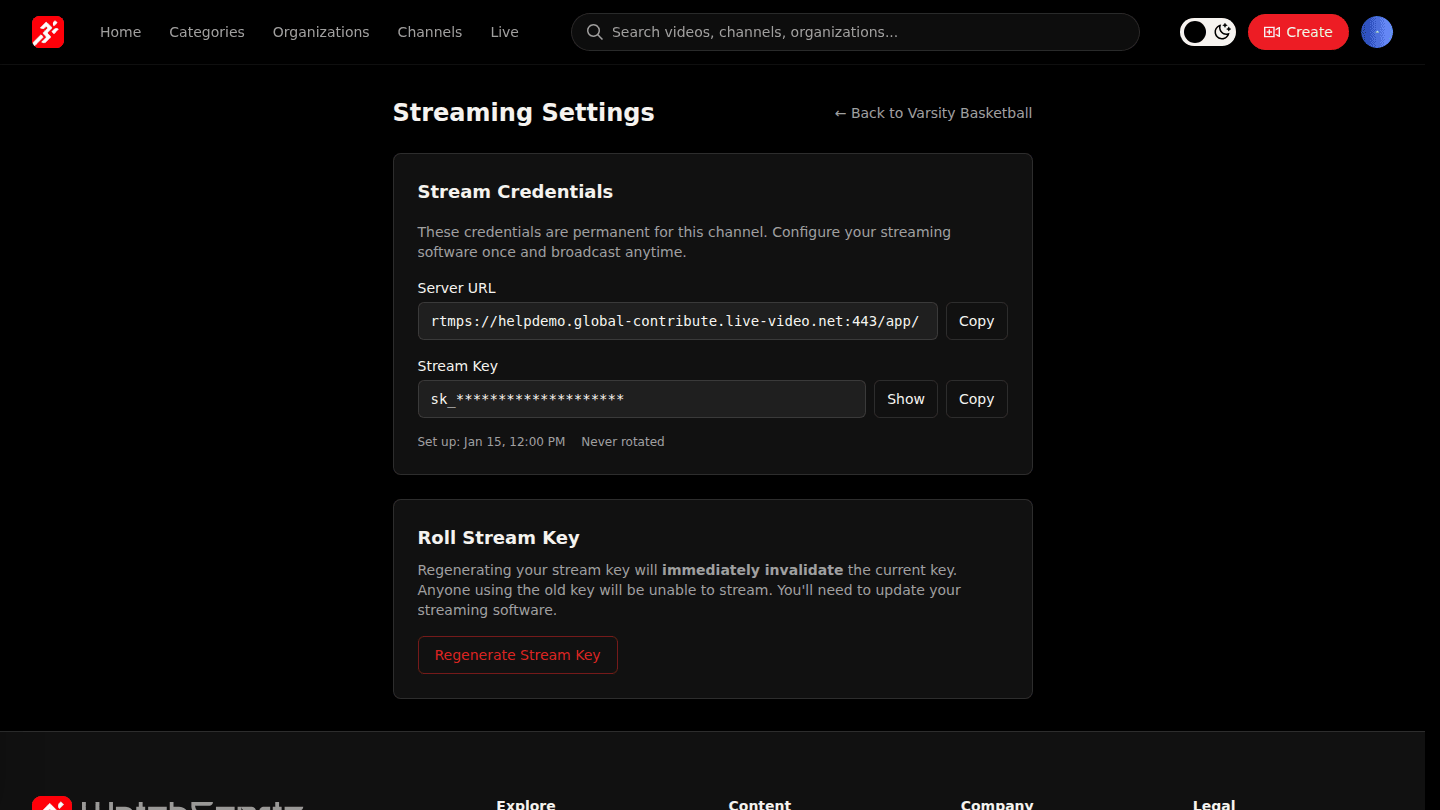Screen dimensions: 1440x810
Task: Click the Server URL field
Action: pyautogui.click(x=678, y=321)
